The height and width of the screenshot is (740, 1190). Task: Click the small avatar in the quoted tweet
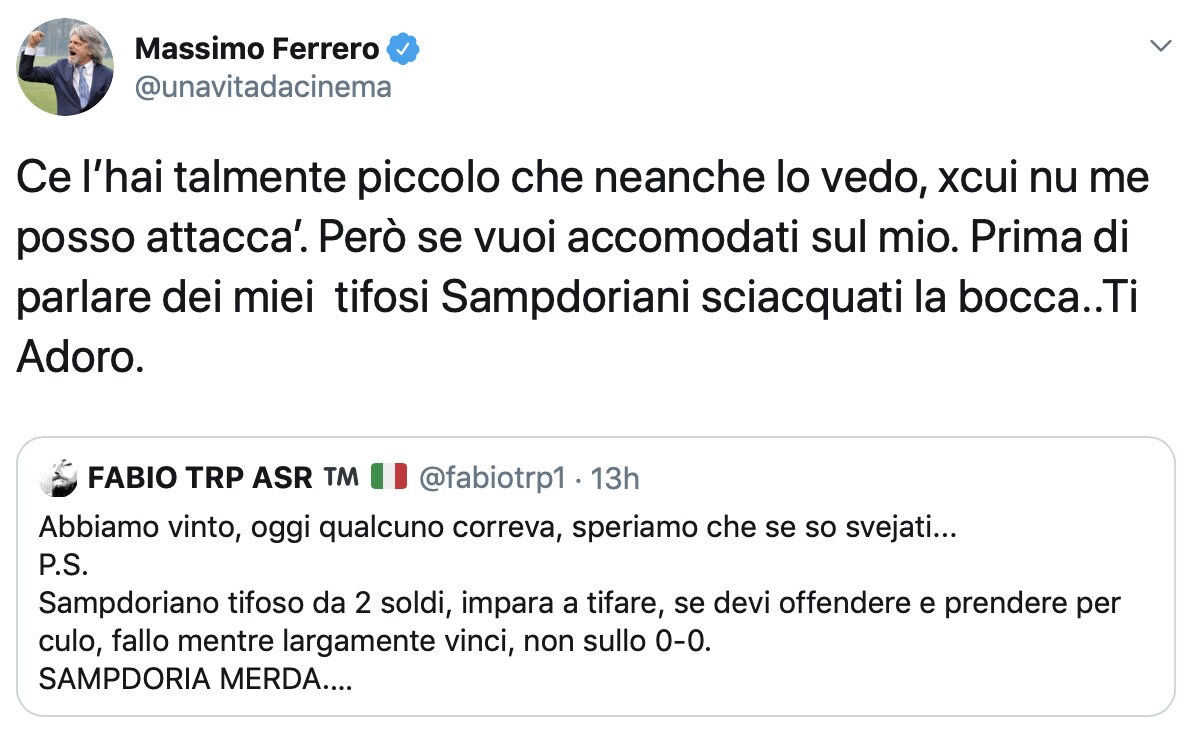(x=58, y=478)
